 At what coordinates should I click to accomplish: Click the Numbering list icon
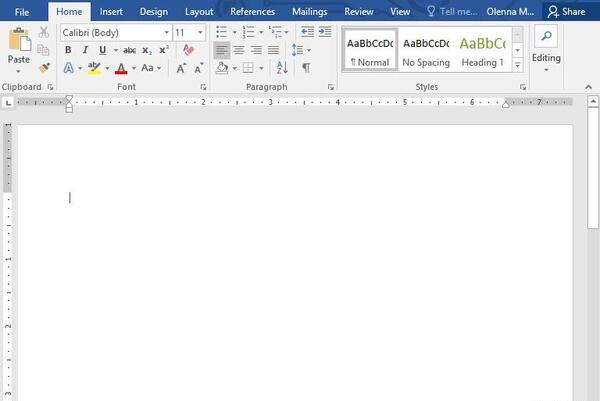[x=248, y=32]
